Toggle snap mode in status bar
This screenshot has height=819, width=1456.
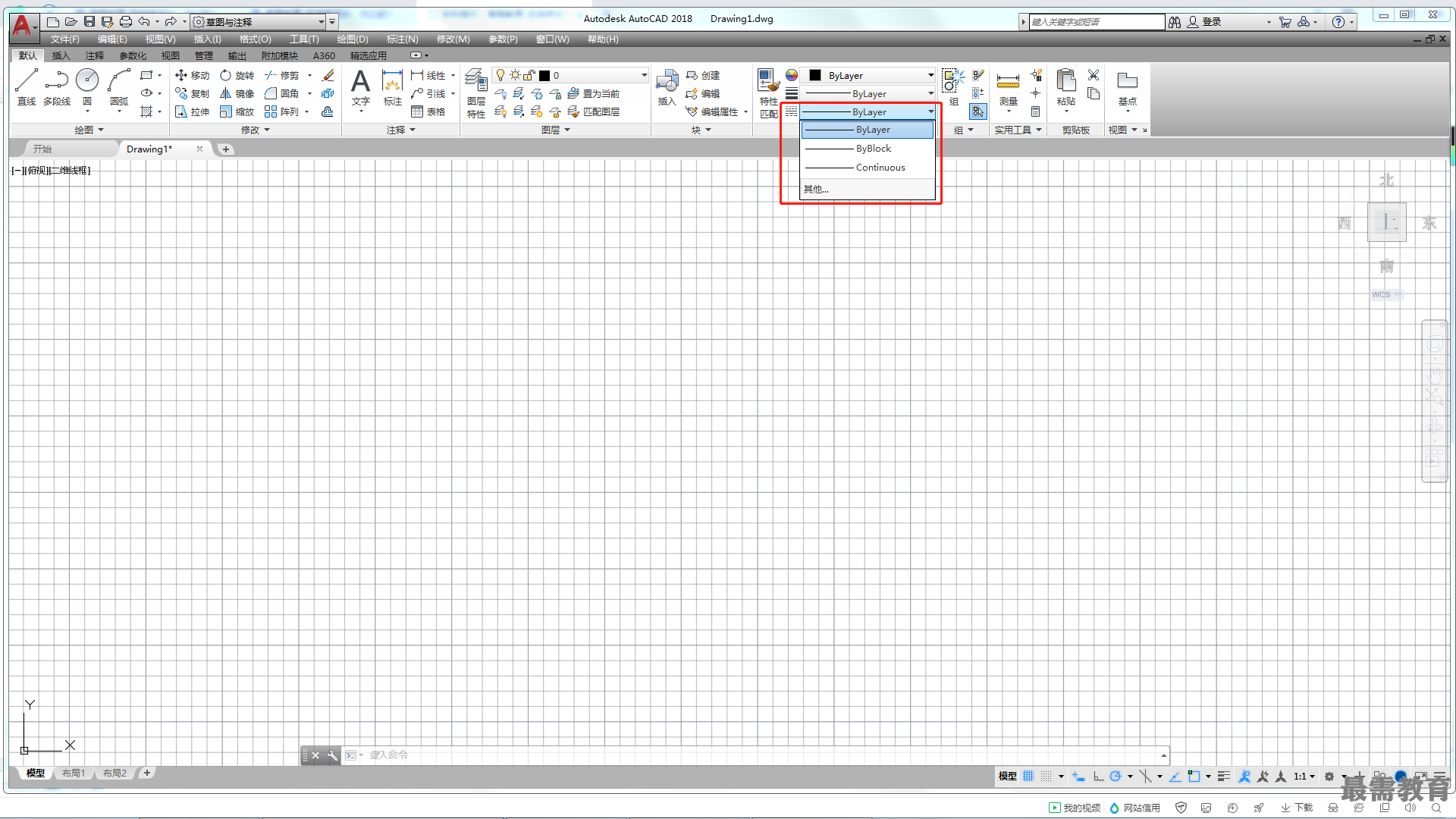pyautogui.click(x=1046, y=776)
